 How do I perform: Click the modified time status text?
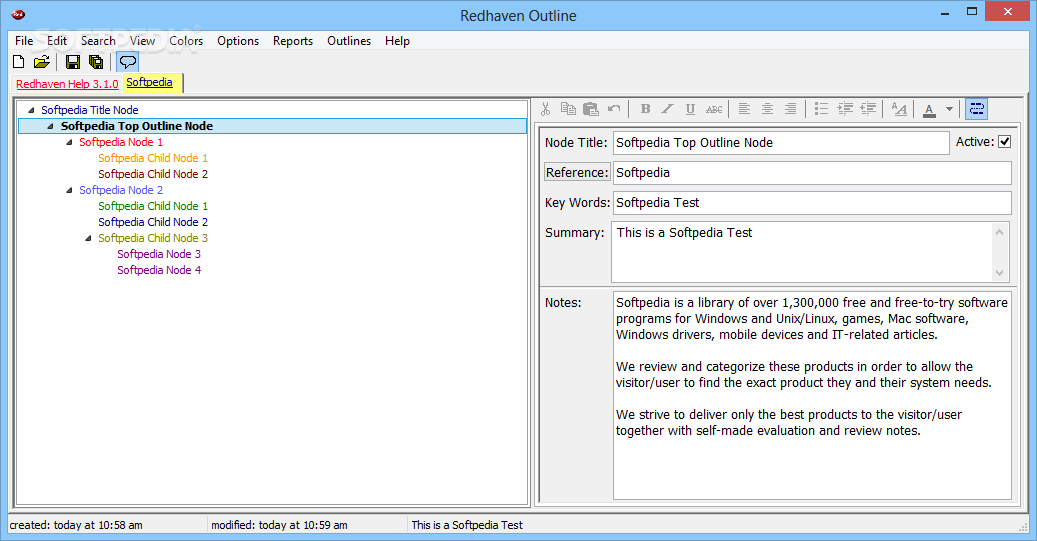(x=279, y=525)
